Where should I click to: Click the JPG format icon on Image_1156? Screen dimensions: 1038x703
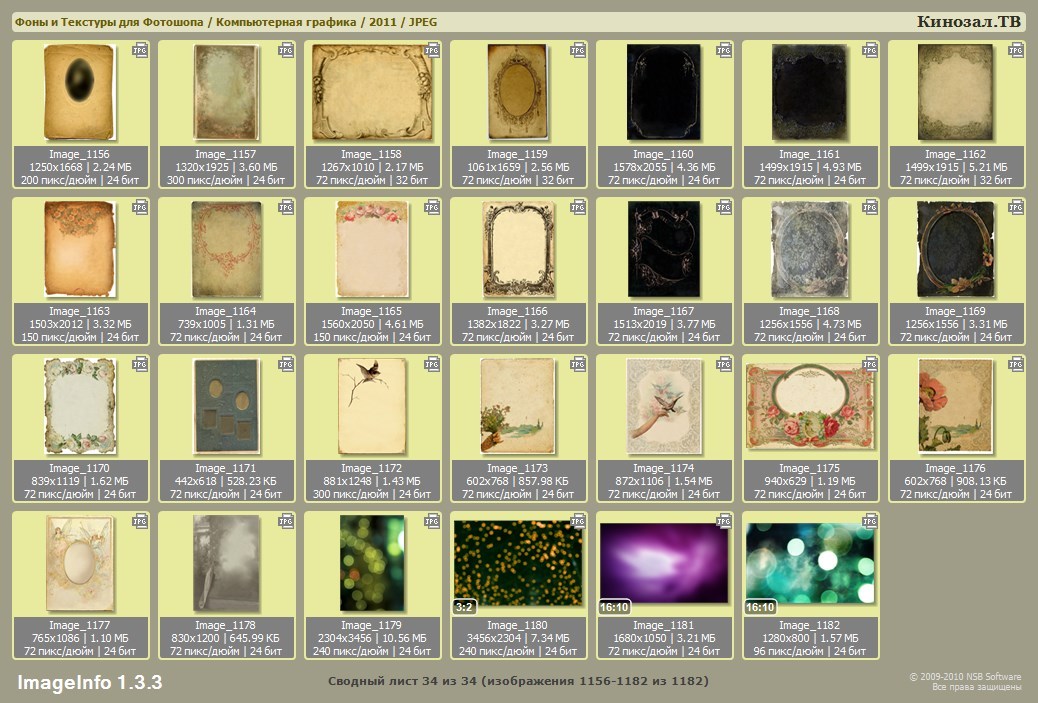pos(140,49)
